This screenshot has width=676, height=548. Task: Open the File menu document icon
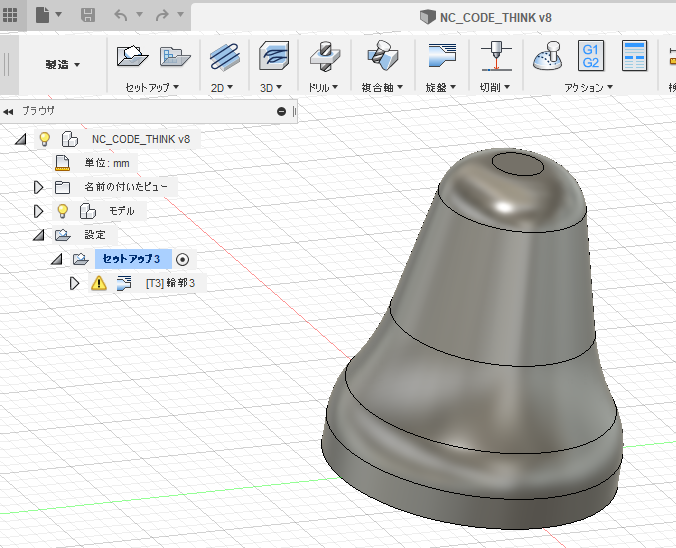point(43,15)
